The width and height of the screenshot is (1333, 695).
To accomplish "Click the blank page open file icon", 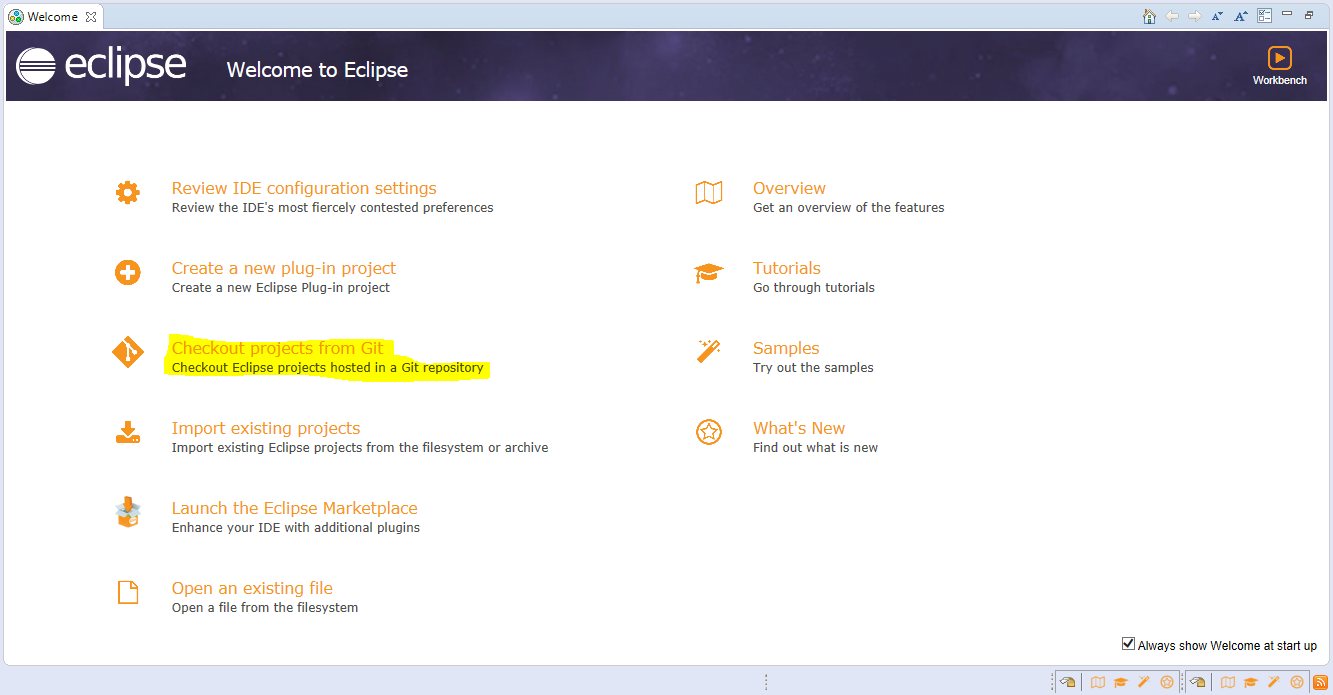I will click(127, 592).
